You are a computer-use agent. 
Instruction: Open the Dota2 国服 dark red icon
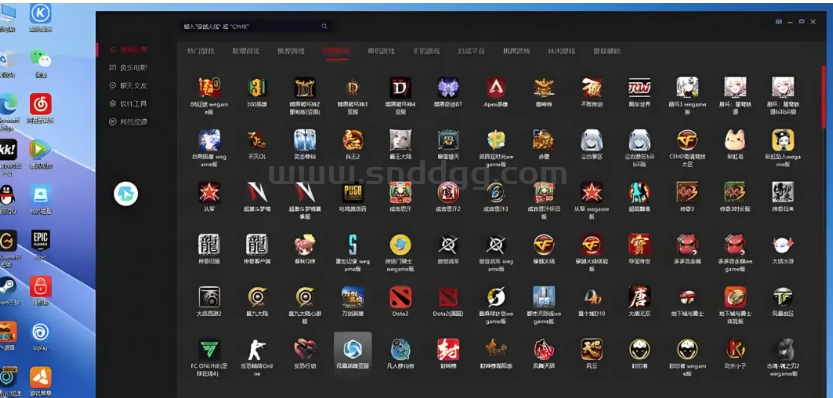tap(448, 297)
